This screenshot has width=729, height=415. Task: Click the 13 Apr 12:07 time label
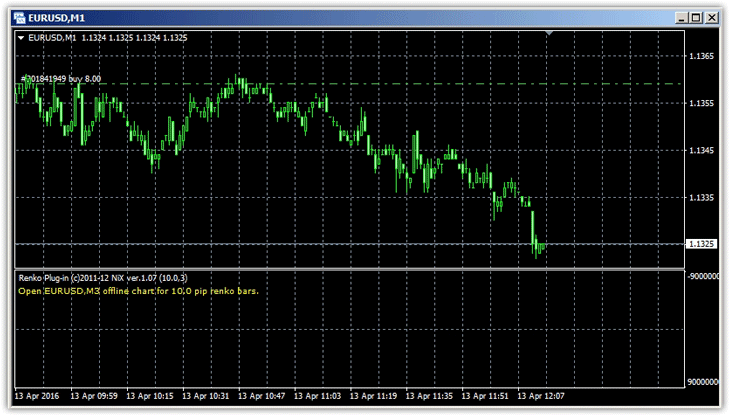tap(541, 395)
